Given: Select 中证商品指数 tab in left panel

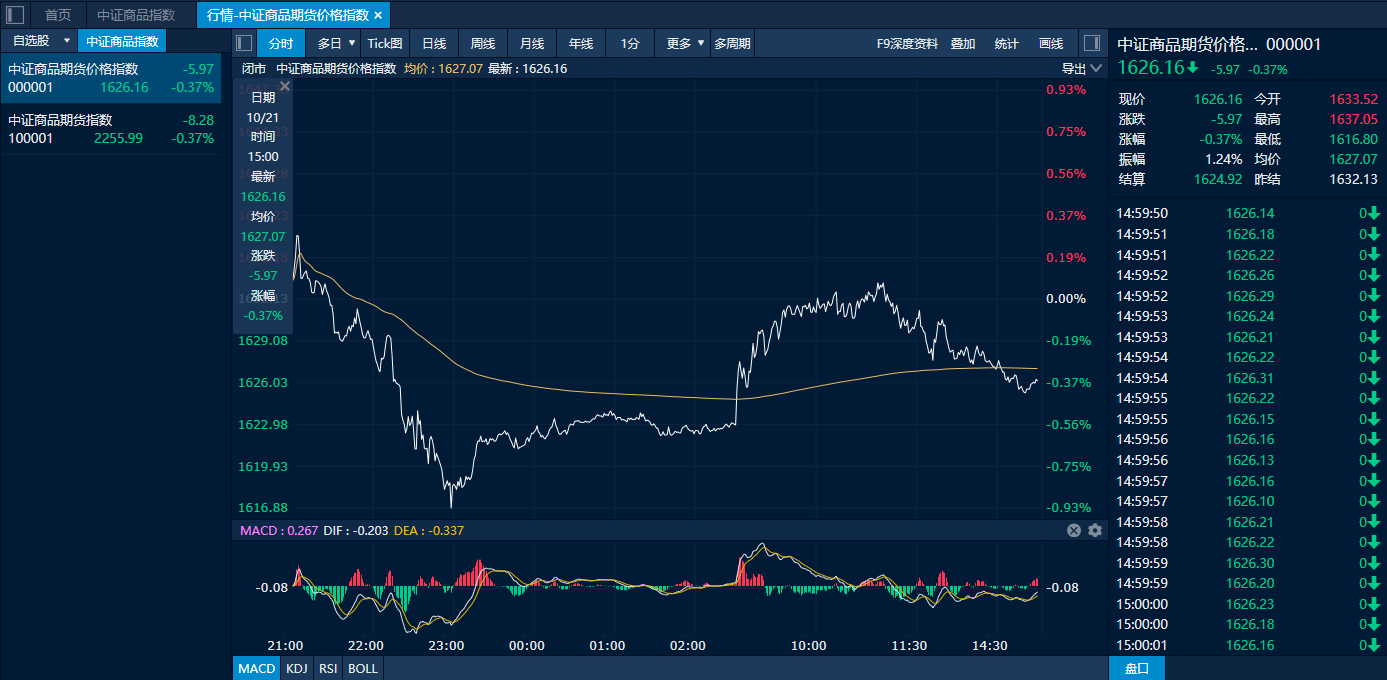Looking at the screenshot, I should [x=122, y=41].
